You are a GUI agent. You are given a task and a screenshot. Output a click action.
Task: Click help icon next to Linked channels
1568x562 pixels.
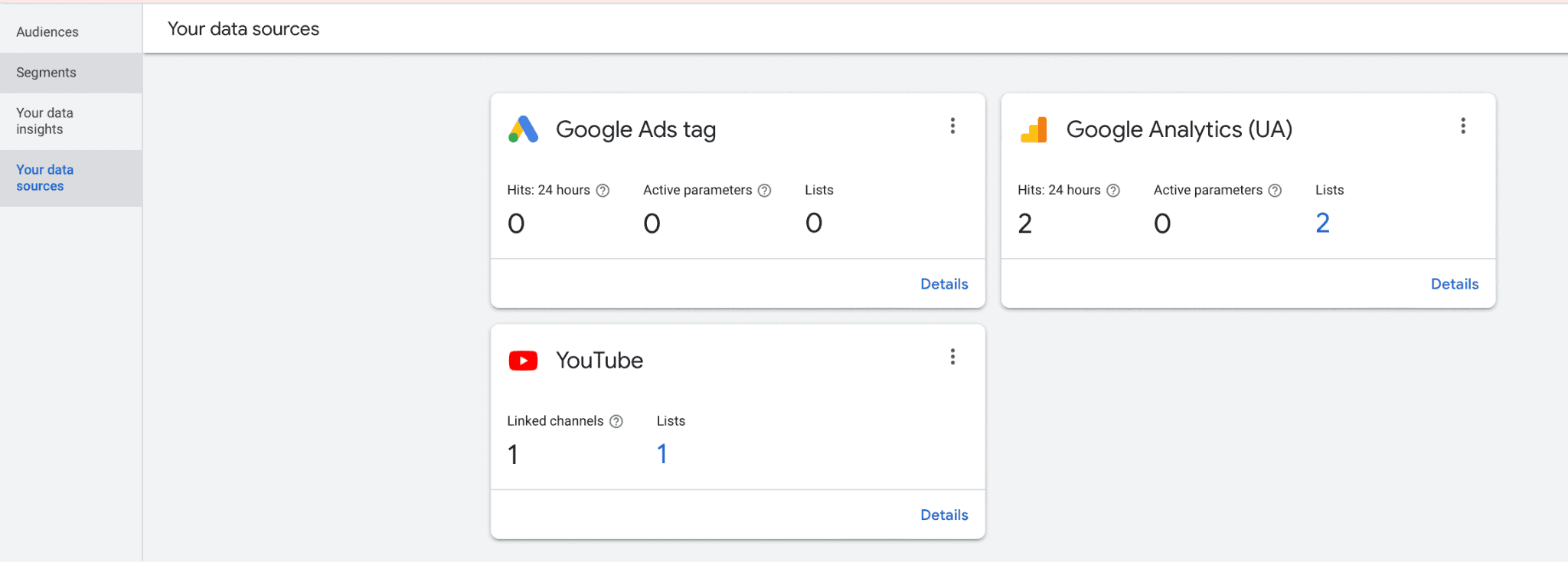pyautogui.click(x=616, y=421)
